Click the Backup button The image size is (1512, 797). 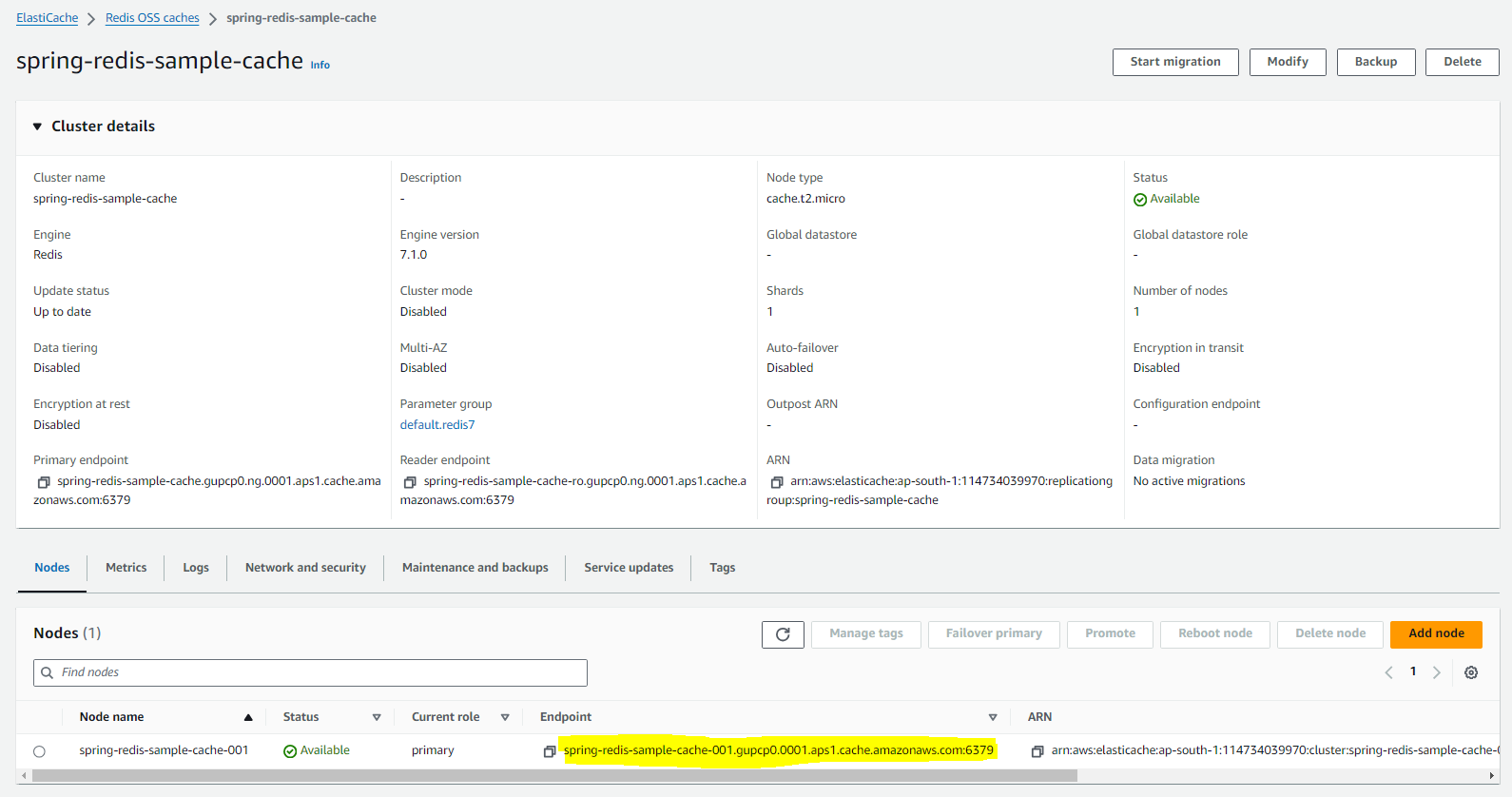coord(1376,62)
